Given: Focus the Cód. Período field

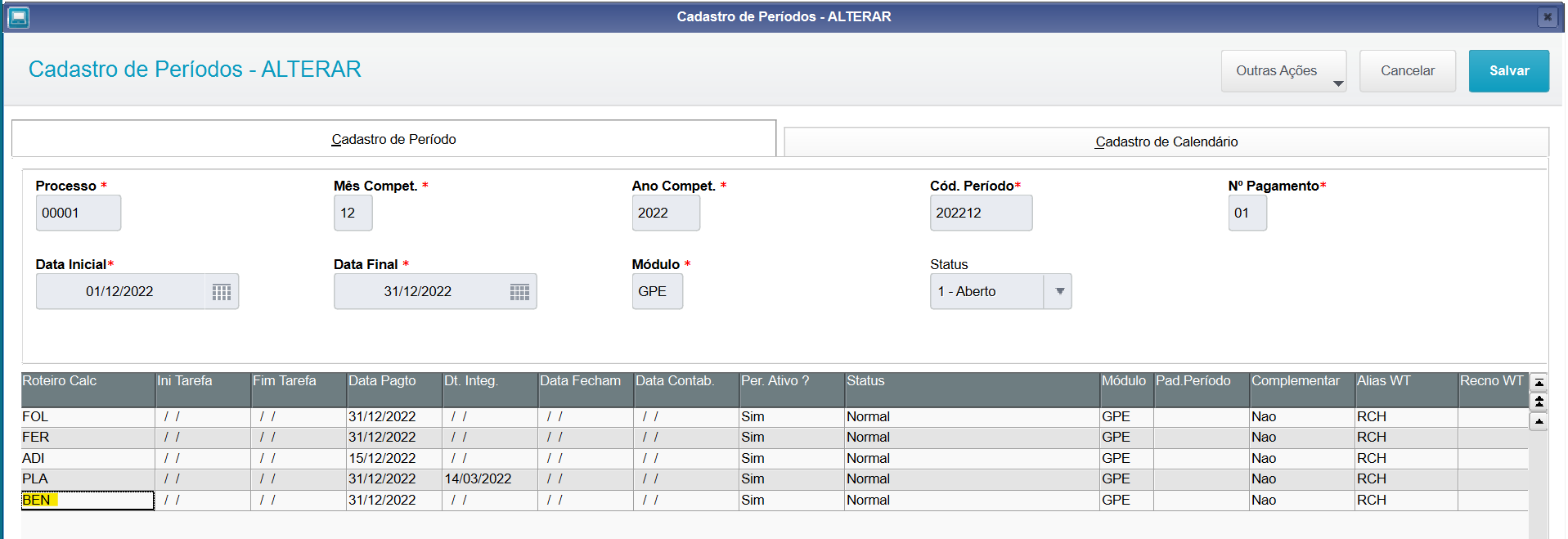Looking at the screenshot, I should (x=980, y=213).
